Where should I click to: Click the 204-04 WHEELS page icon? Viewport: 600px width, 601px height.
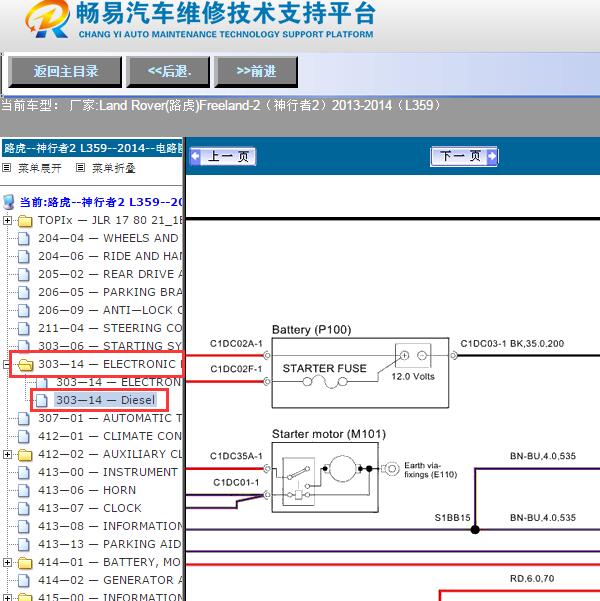coord(24,239)
